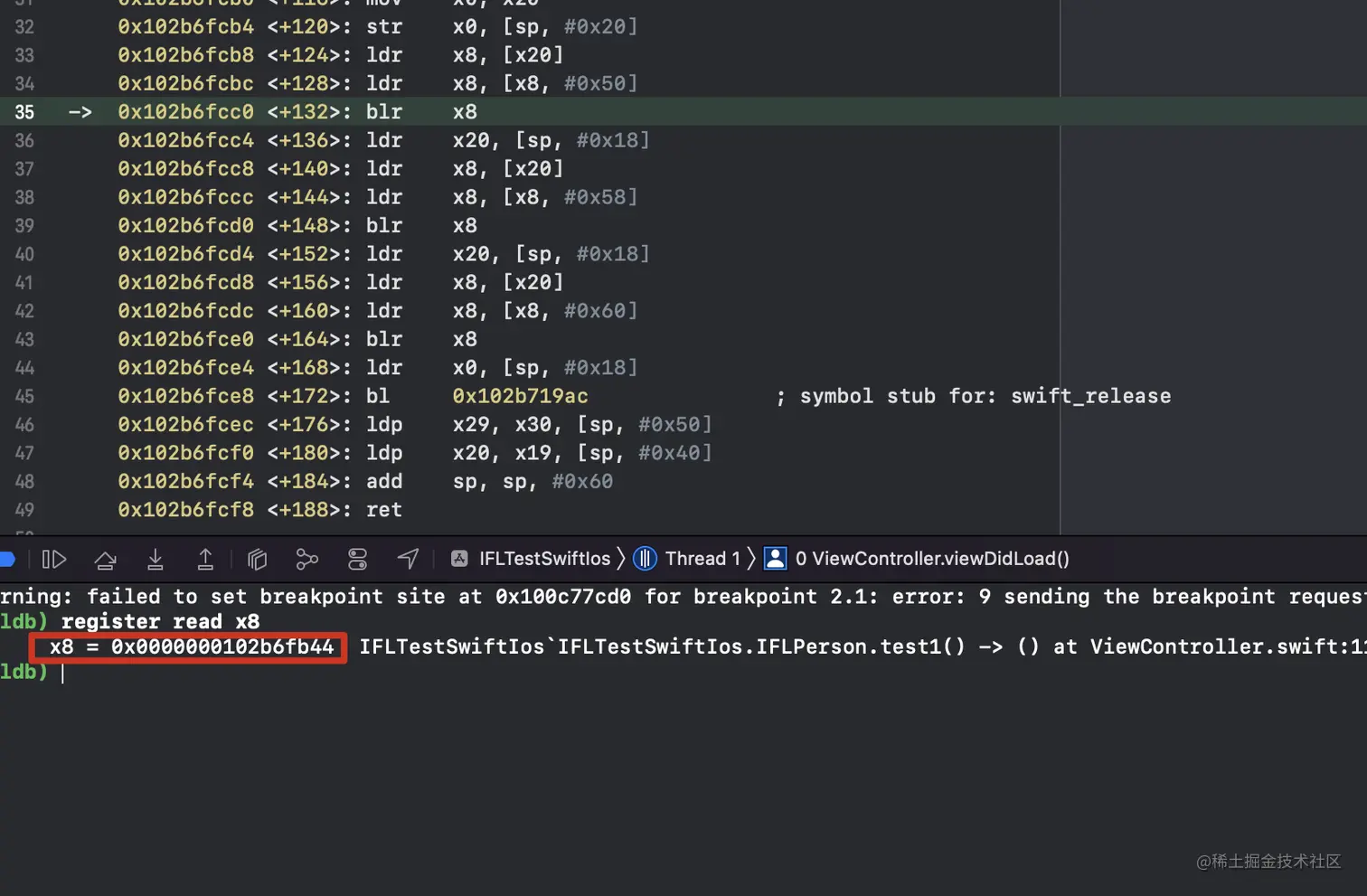Continue program execution in debug bar
The image size is (1367, 896).
[54, 560]
